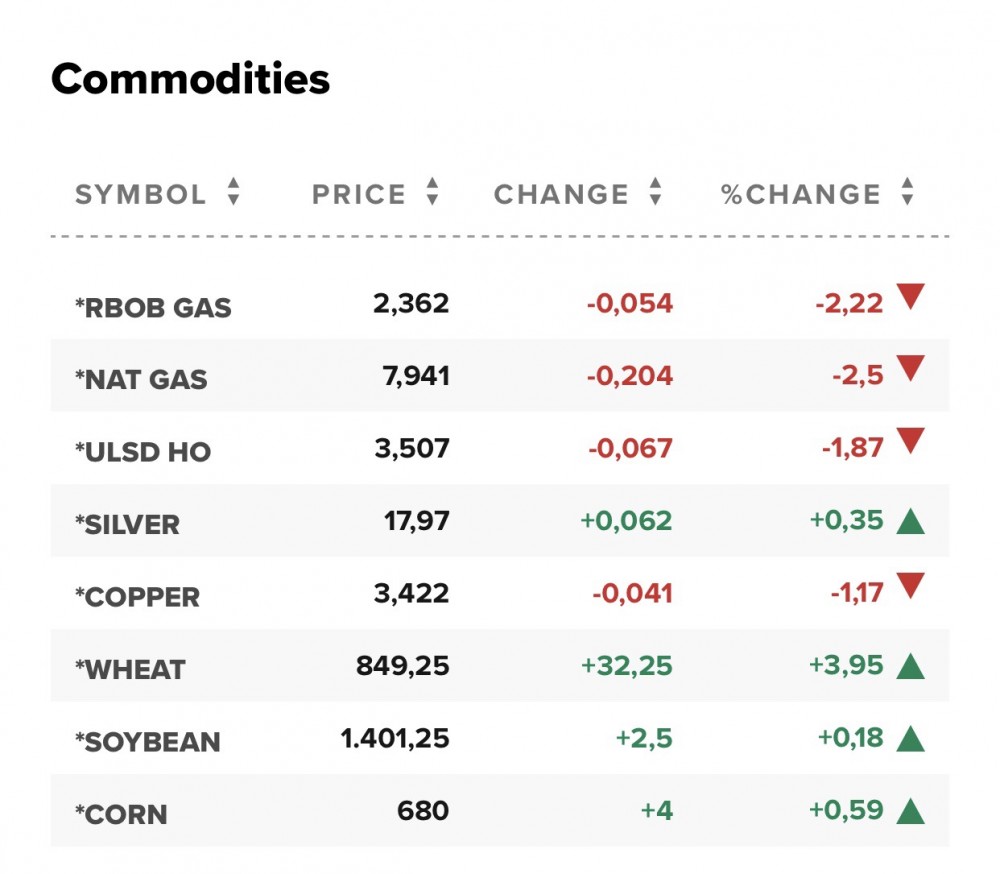Click the NAT GAS price 7,941
Image resolution: width=1000 pixels, height=874 pixels.
(416, 376)
